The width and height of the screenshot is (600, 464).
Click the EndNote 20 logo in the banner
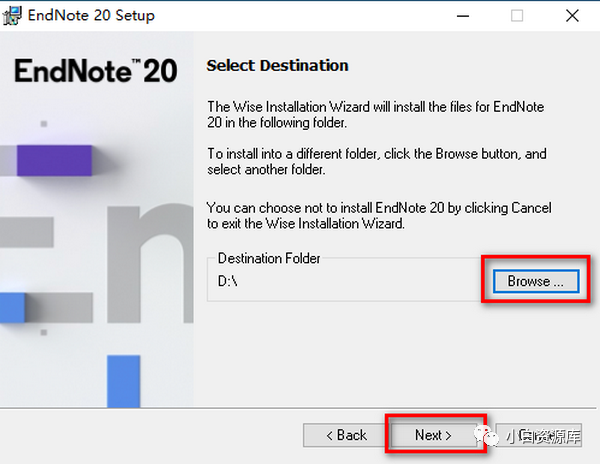[x=96, y=71]
